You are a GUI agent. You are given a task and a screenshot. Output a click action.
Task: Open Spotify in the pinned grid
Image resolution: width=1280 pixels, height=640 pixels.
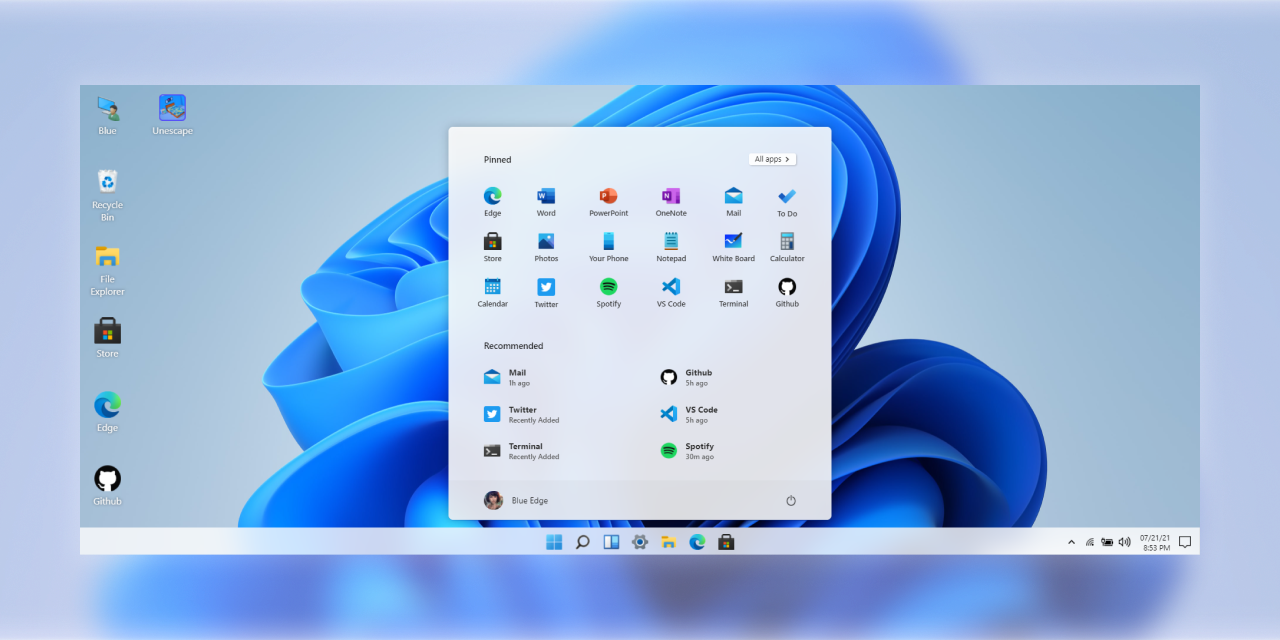tap(608, 287)
